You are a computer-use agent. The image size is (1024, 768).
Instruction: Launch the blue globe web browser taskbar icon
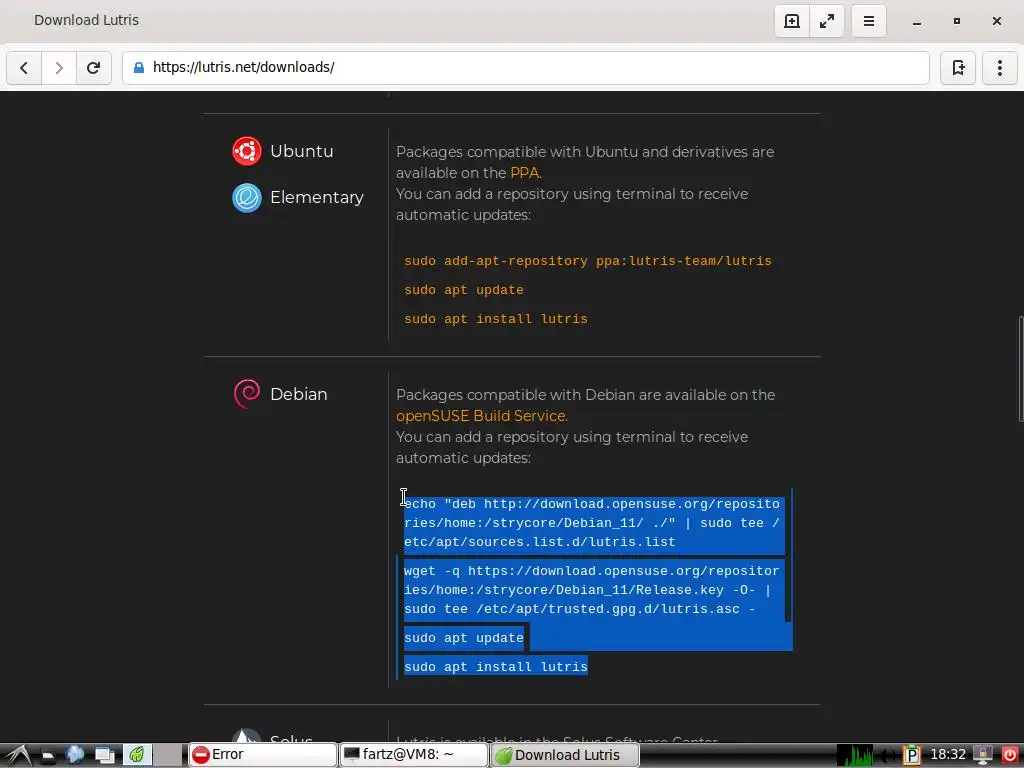(x=75, y=755)
